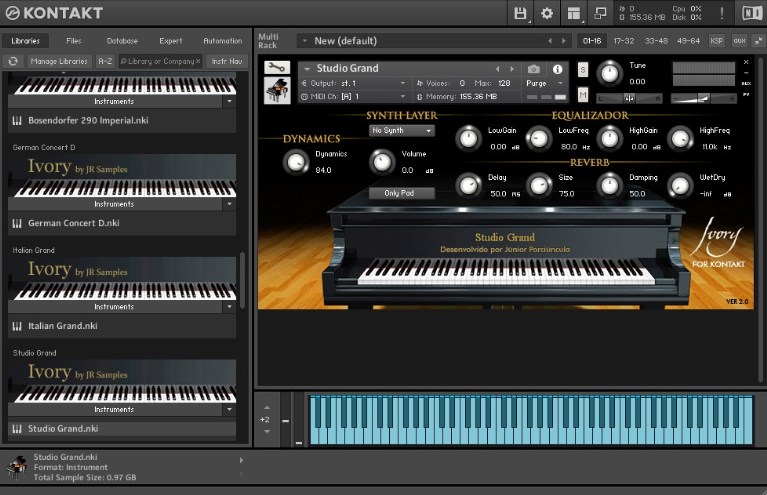Expand Italian Grand Instruments dropdown
Viewport: 767px width, 495px height.
(229, 306)
